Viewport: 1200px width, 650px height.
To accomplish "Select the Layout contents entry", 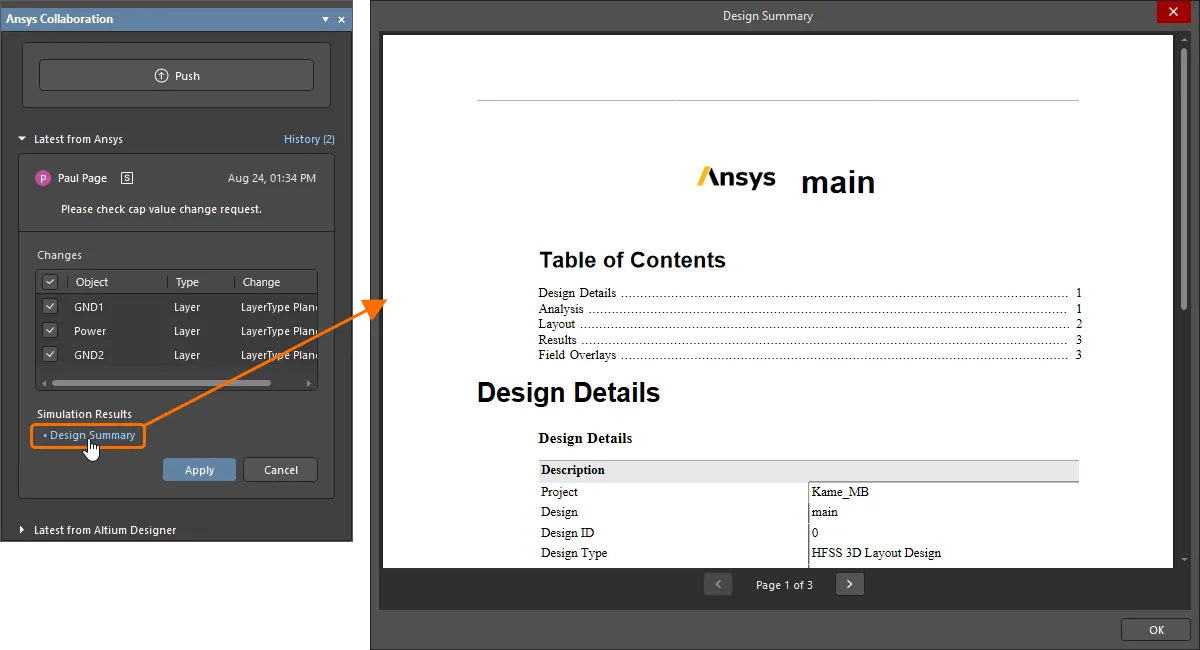I will point(810,324).
